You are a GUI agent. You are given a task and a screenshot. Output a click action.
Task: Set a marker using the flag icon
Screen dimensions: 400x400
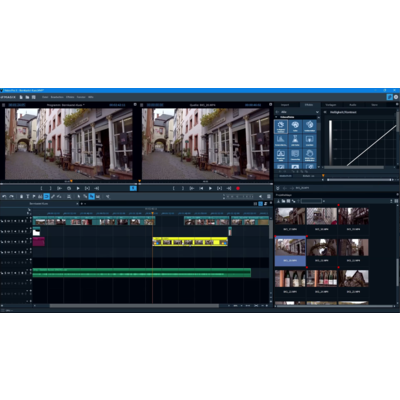34,197
